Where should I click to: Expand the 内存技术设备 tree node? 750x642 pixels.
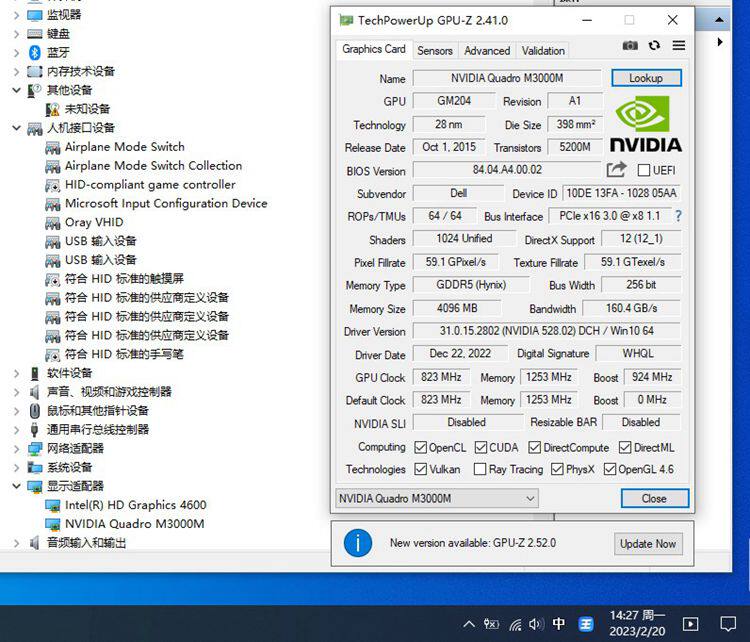coord(16,72)
